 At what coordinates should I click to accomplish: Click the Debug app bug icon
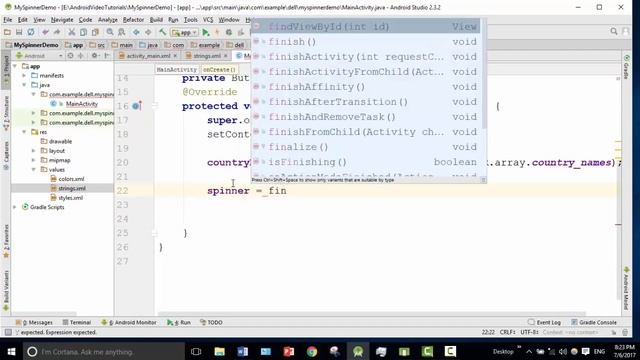click(229, 32)
